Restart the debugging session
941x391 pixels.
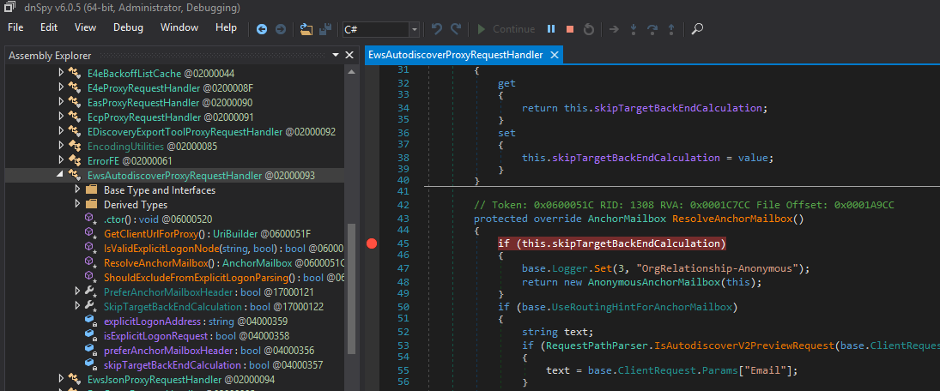click(589, 29)
